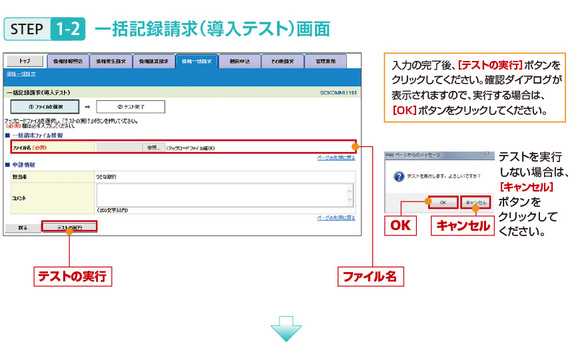Click the 戻る back button
Screen dimensions: 580x364
pyautogui.click(x=23, y=228)
